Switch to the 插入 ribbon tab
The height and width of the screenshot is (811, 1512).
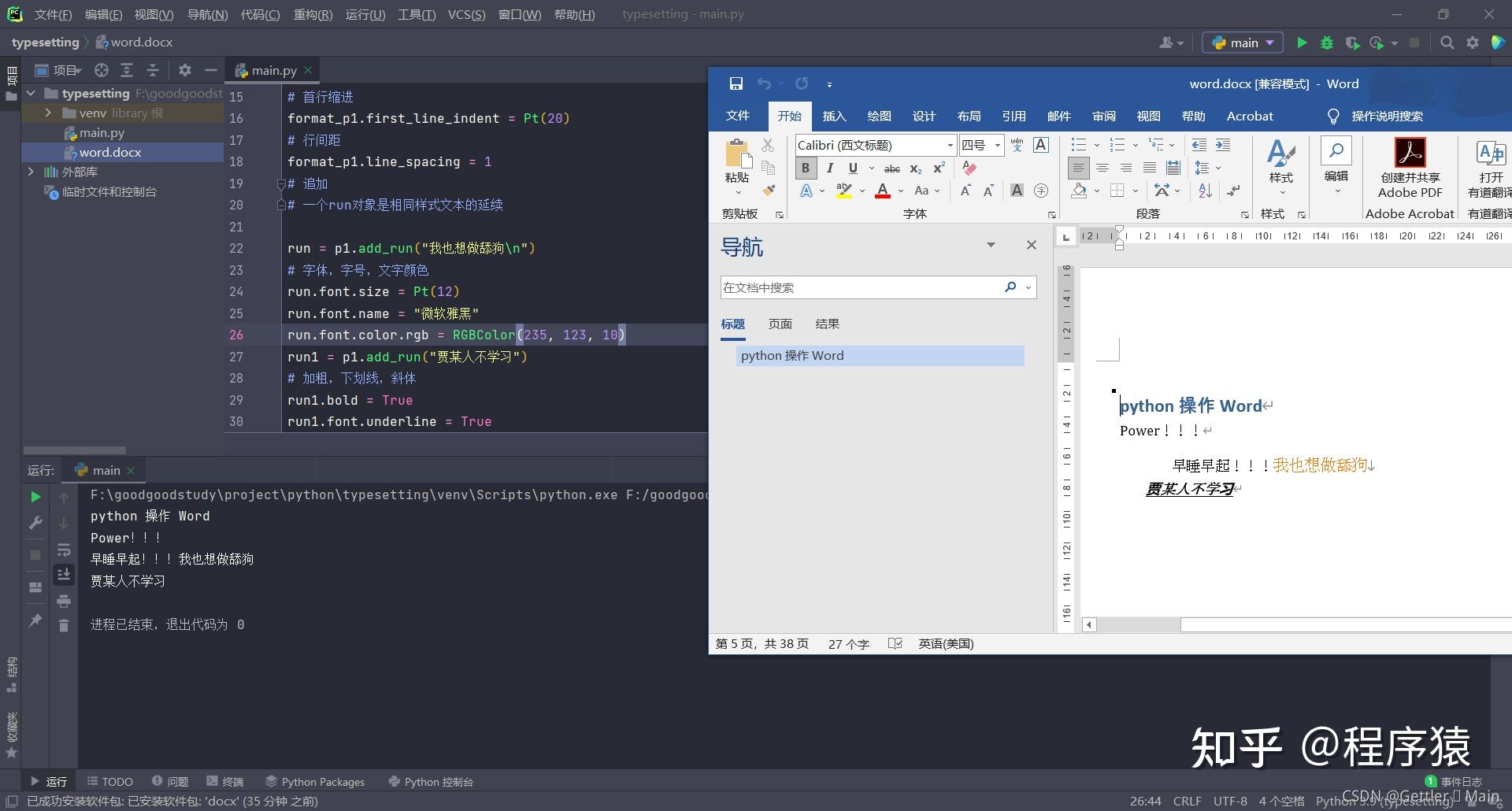pos(834,116)
